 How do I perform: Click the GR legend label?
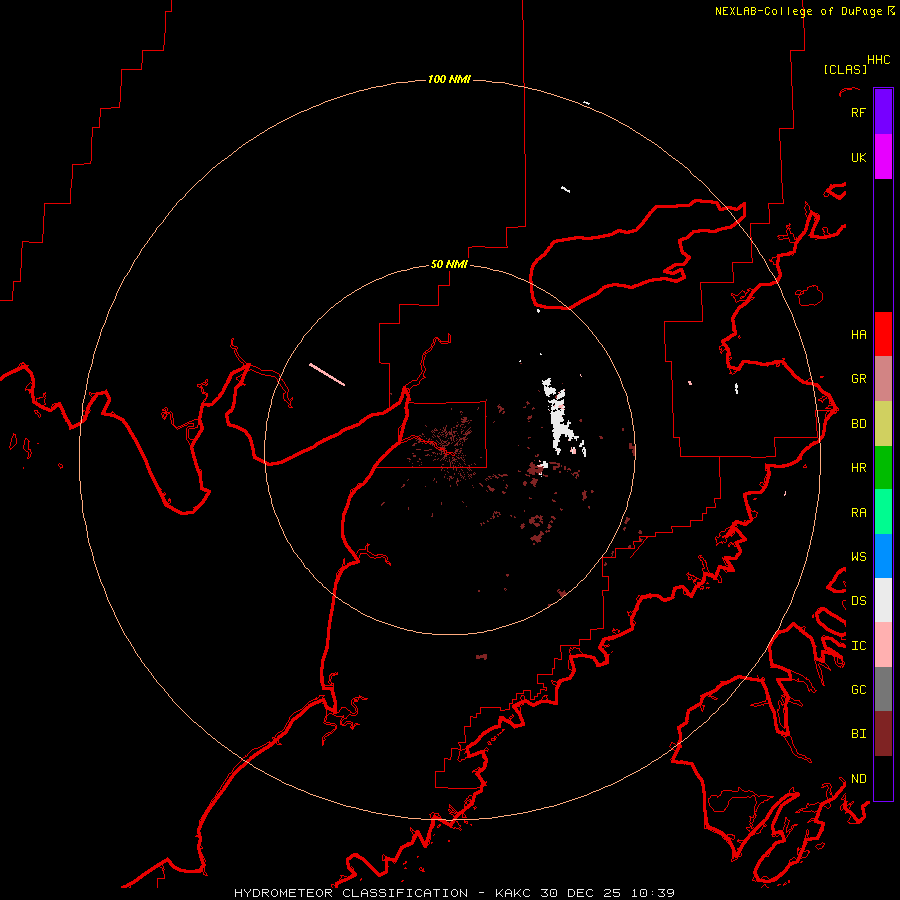pos(858,379)
